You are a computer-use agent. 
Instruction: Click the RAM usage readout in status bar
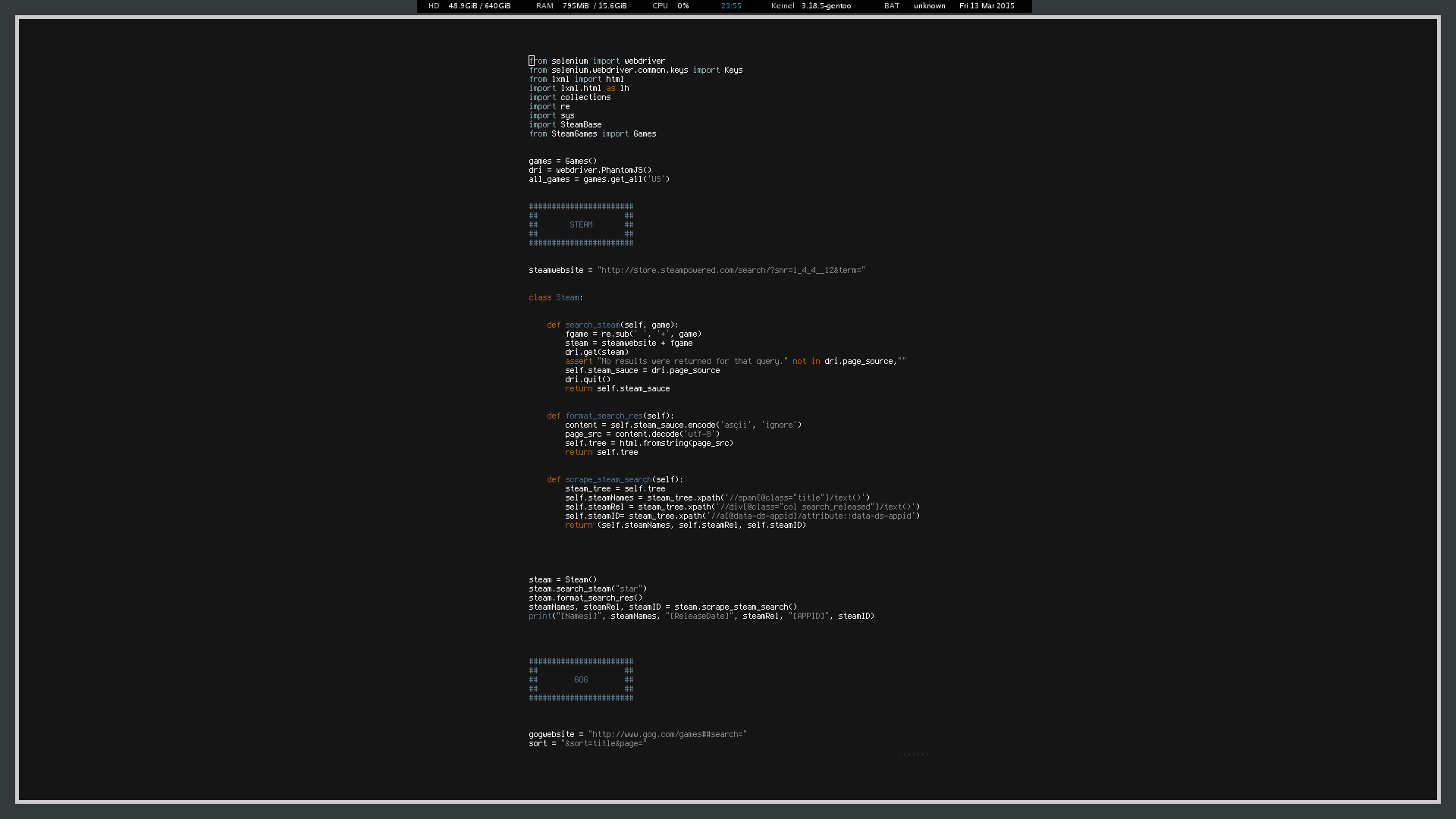coord(581,6)
